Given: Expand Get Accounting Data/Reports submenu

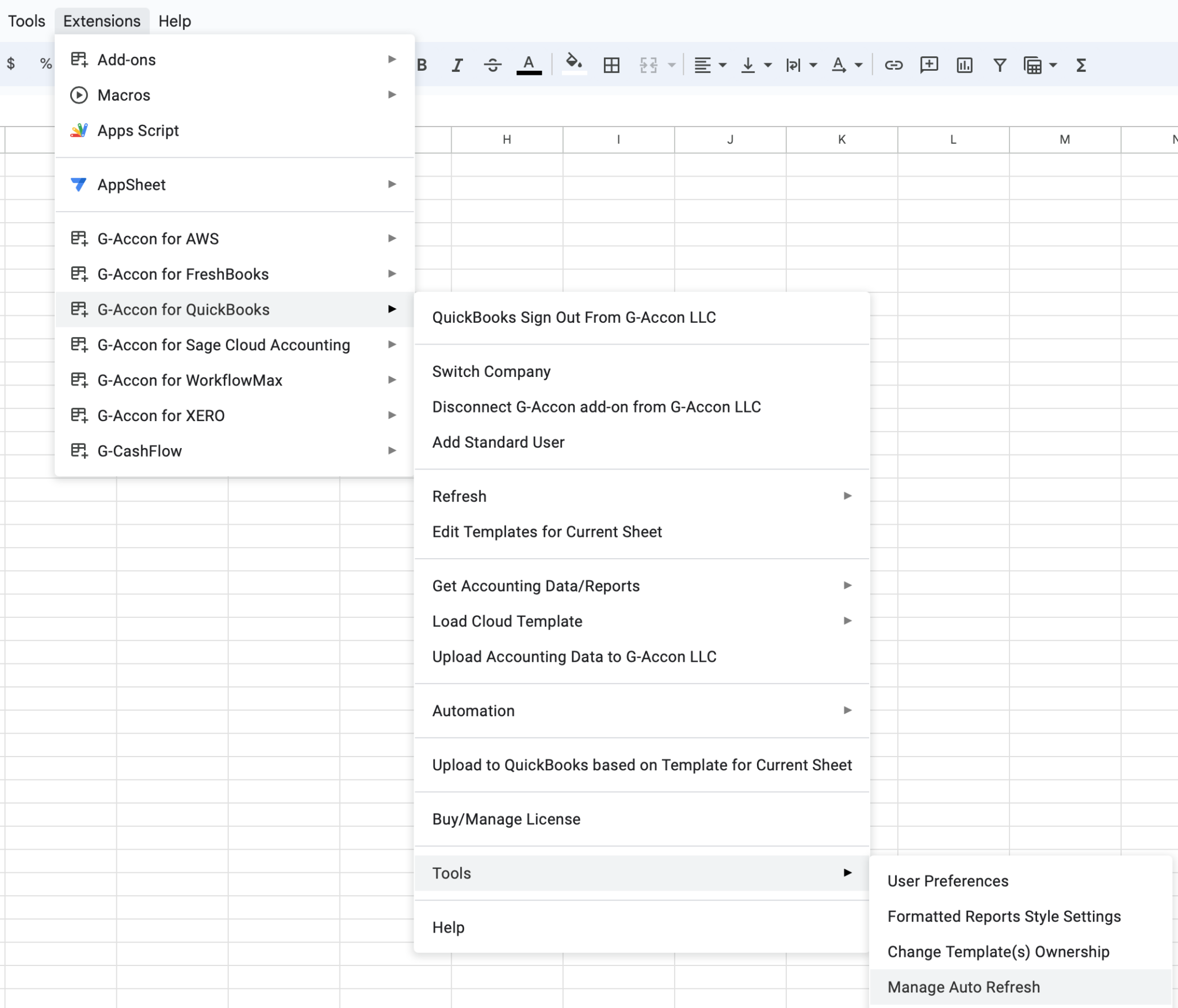Looking at the screenshot, I should [642, 586].
